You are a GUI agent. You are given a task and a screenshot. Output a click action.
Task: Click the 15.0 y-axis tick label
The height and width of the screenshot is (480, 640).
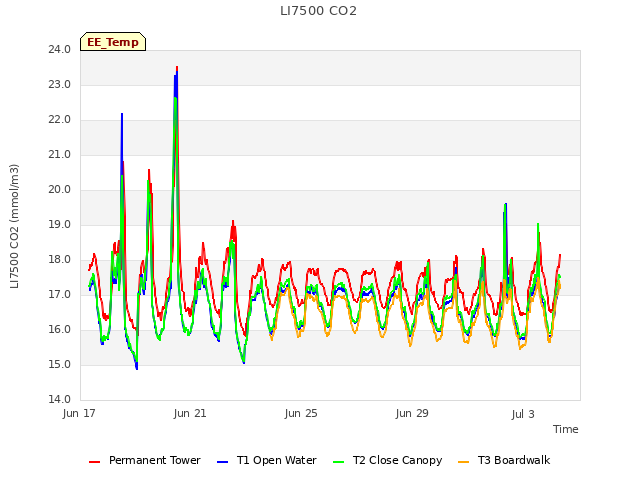coord(60,364)
